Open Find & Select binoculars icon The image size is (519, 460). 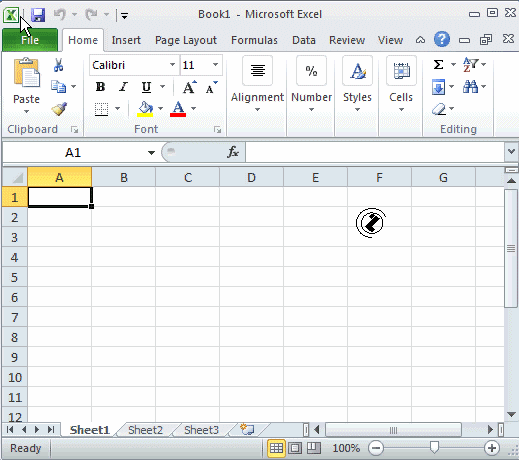(470, 87)
